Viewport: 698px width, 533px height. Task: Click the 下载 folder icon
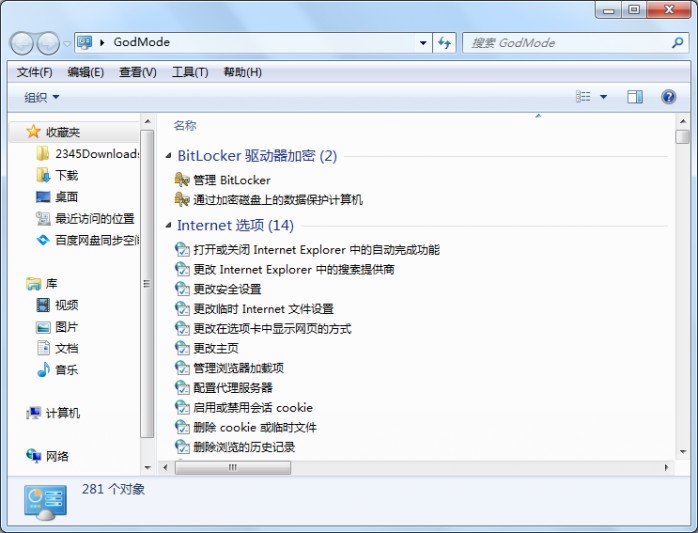[x=43, y=175]
